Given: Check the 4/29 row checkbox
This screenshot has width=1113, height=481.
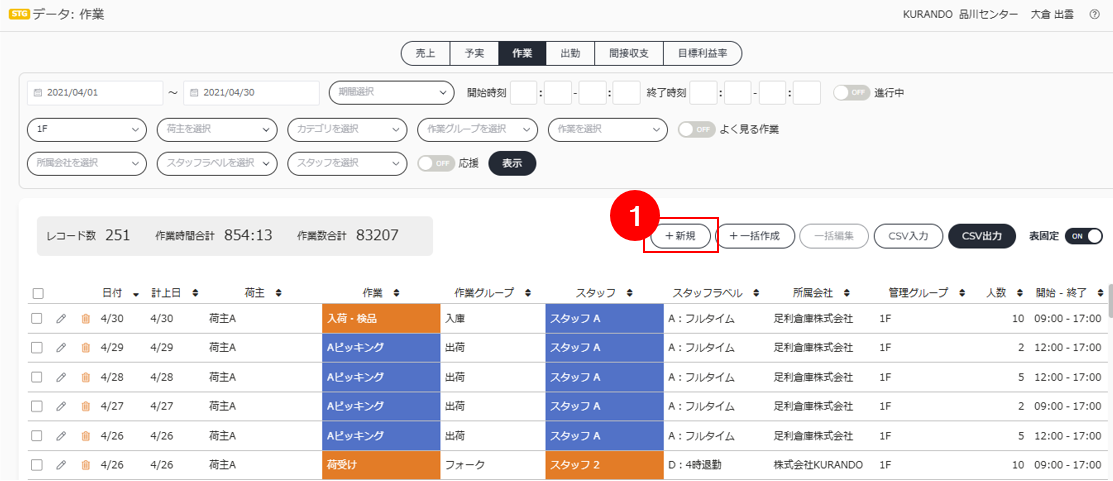Looking at the screenshot, I should pos(37,348).
